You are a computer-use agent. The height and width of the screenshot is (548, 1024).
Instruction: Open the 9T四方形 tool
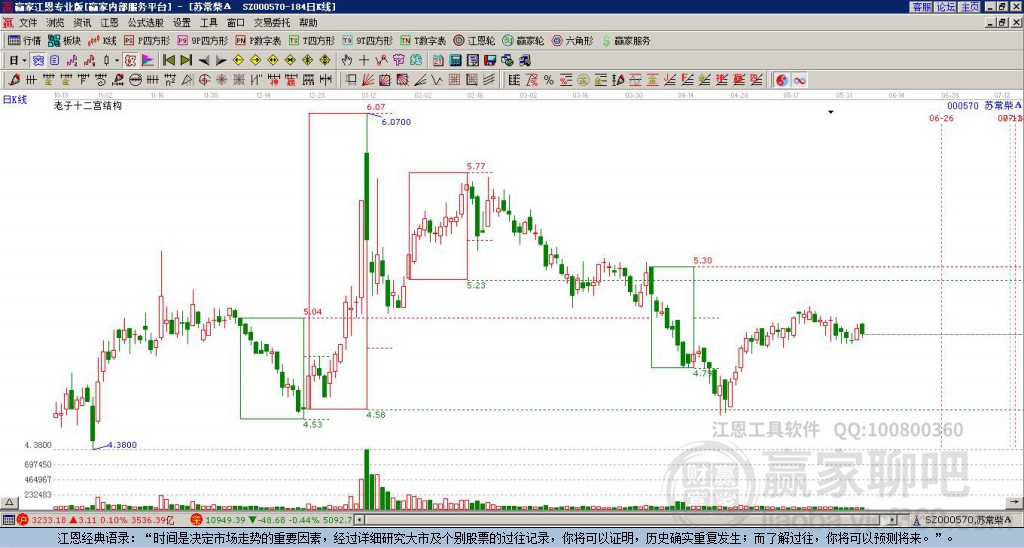tap(367, 40)
